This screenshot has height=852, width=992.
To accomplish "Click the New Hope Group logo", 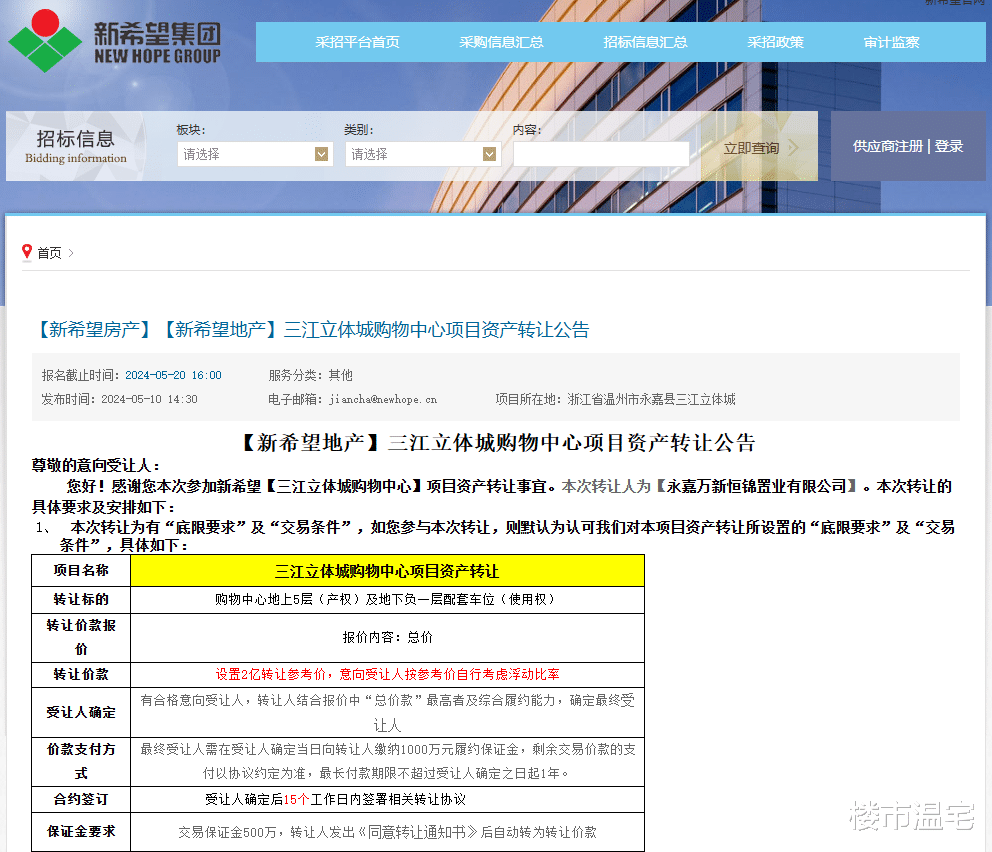I will [x=115, y=40].
